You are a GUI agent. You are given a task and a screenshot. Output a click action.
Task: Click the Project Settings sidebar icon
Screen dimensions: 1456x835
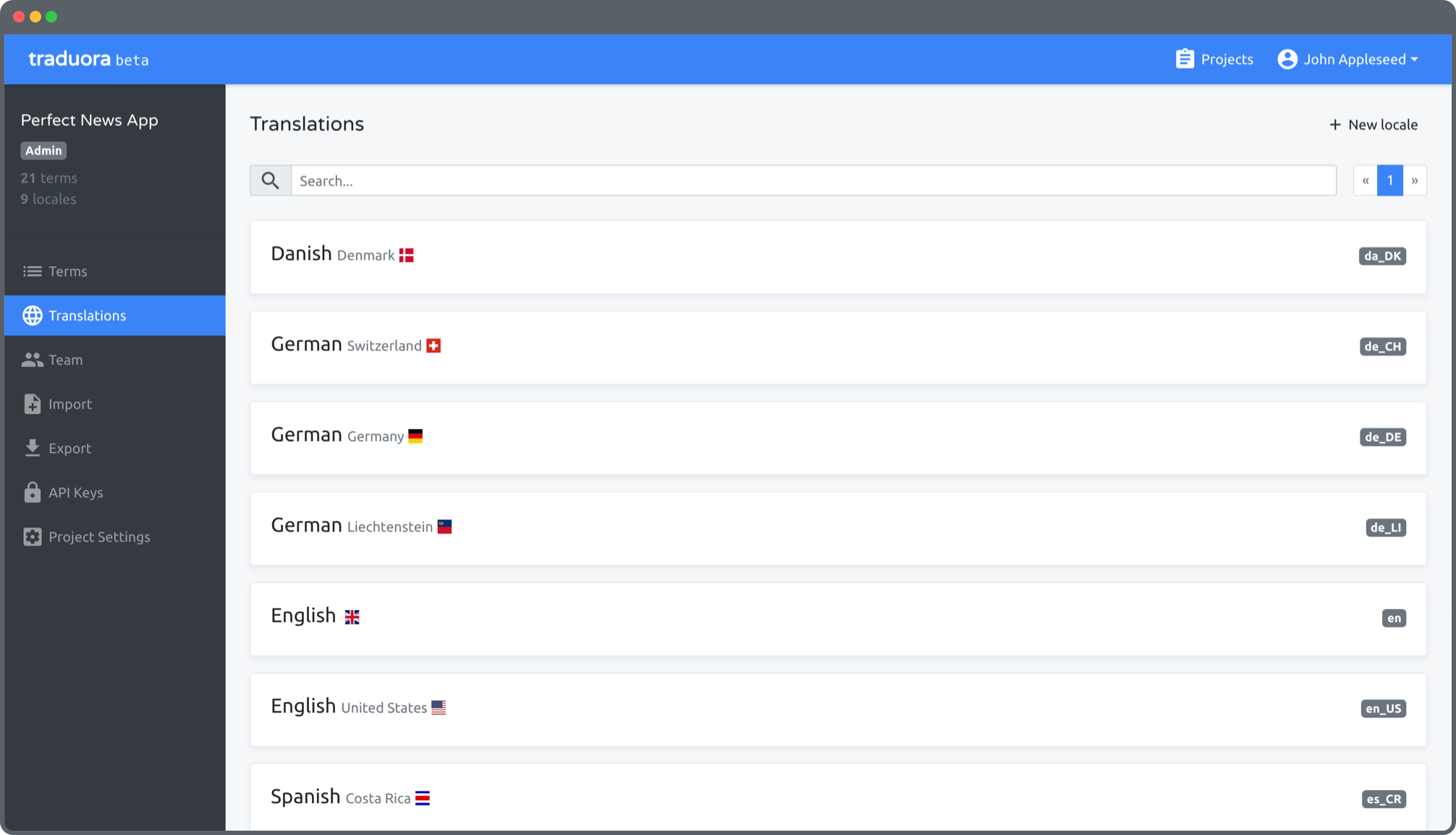click(x=32, y=537)
